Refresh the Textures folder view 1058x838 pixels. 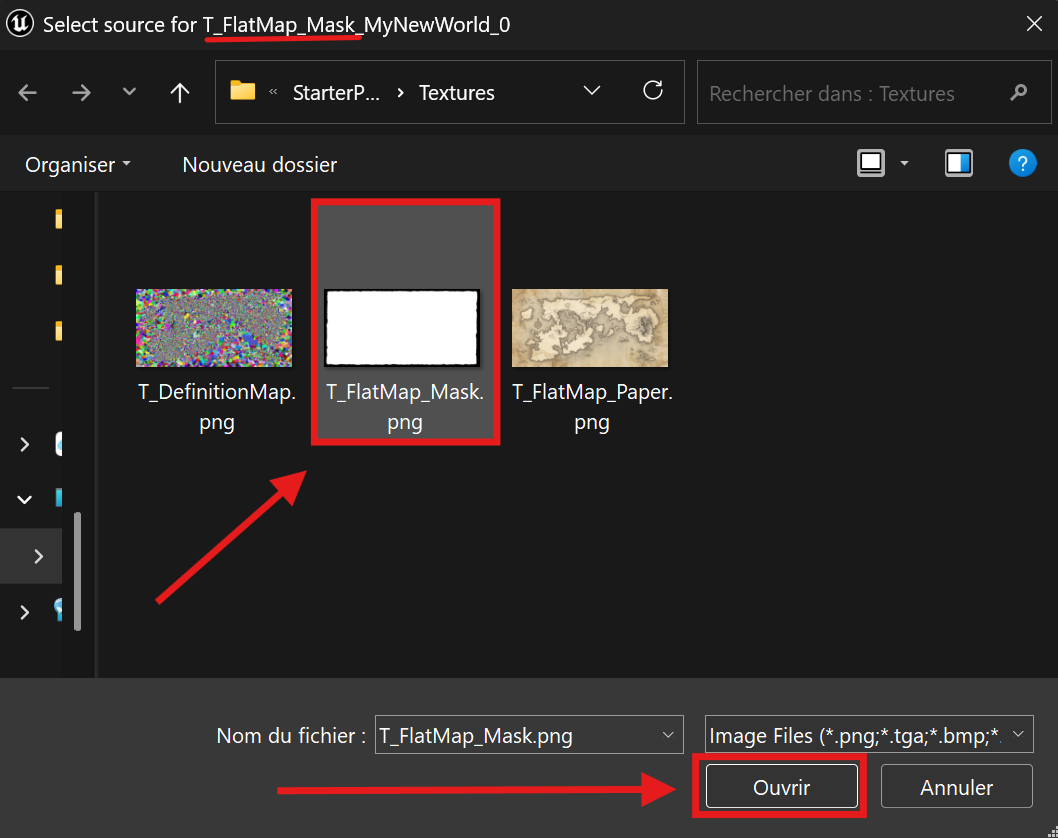pos(652,90)
